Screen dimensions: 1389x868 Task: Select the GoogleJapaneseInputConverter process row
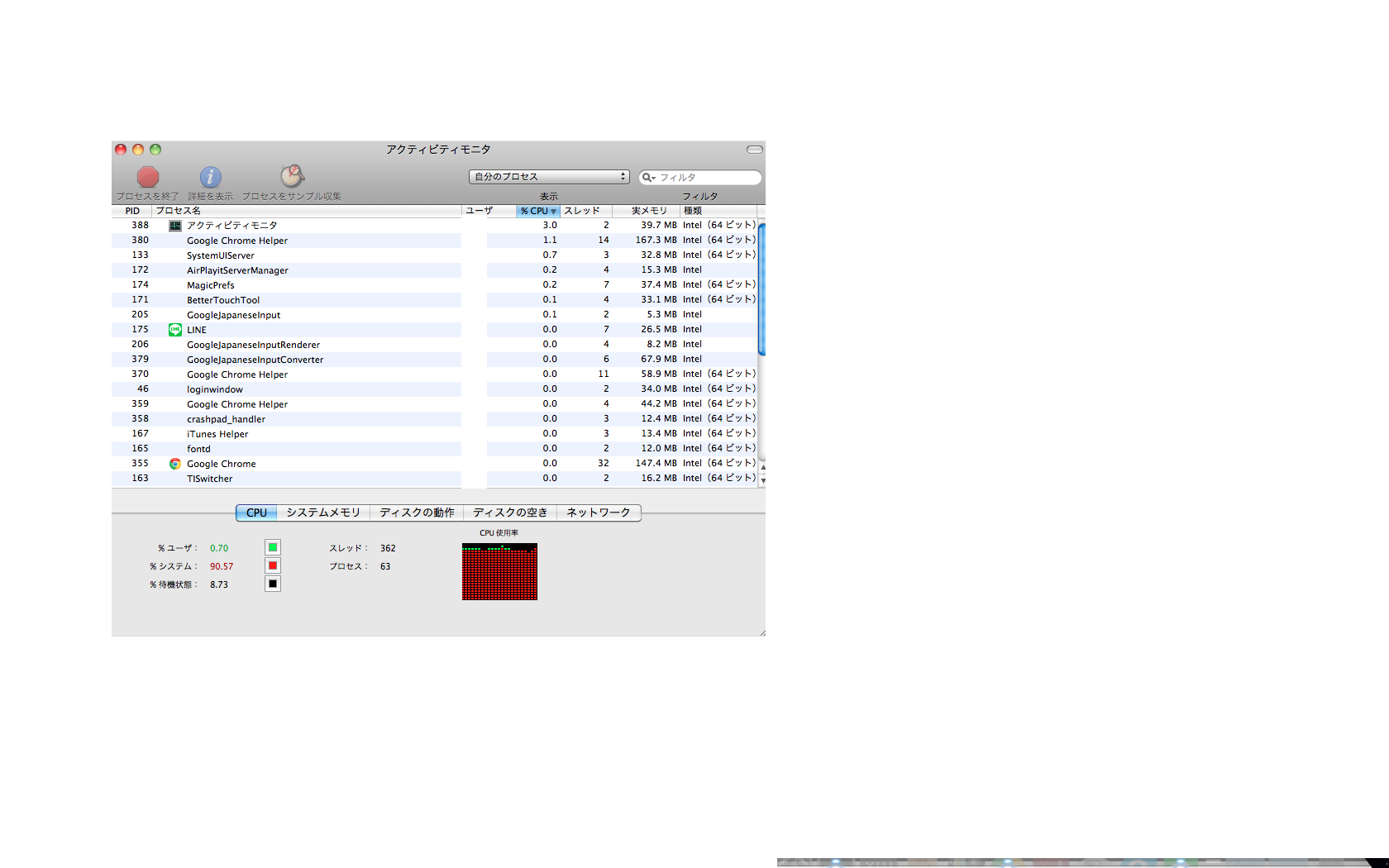pos(435,360)
